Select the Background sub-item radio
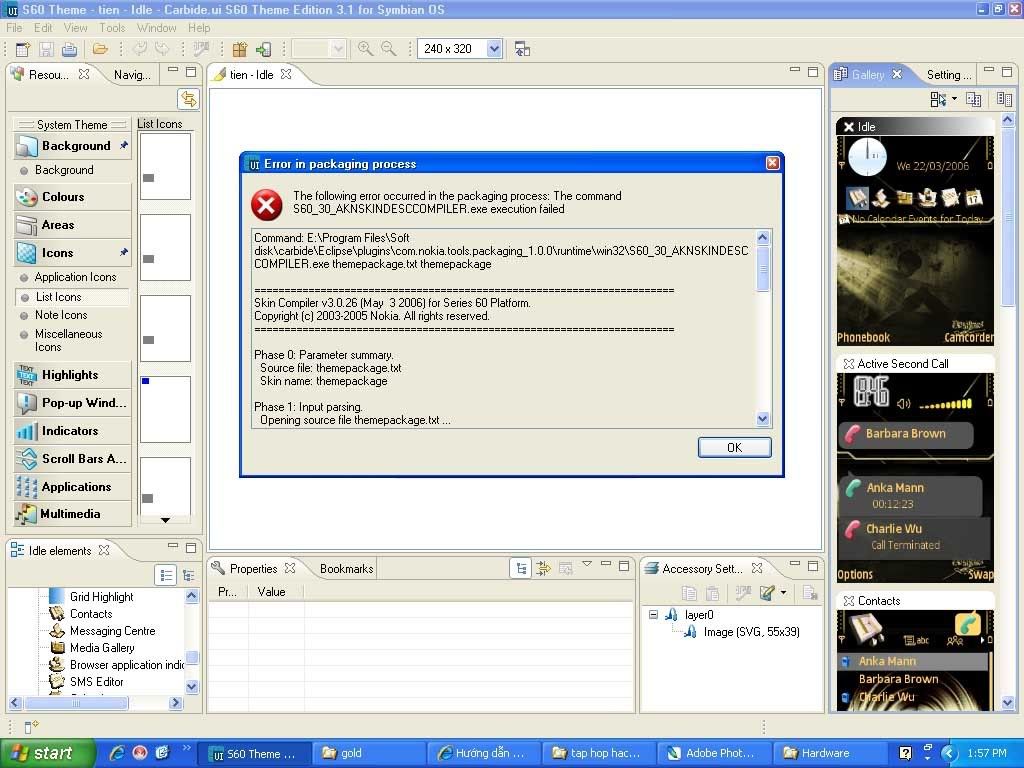 [57, 170]
